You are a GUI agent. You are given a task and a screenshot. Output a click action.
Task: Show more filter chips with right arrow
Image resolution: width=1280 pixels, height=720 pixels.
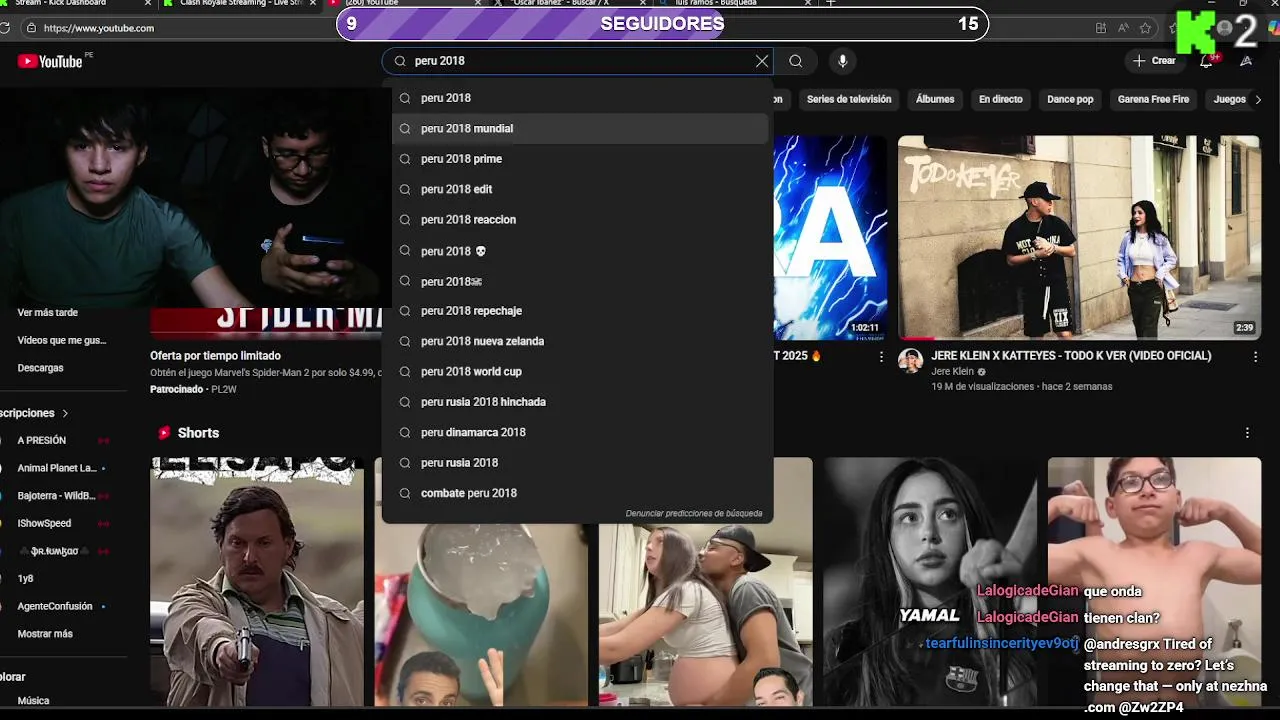(x=1258, y=99)
